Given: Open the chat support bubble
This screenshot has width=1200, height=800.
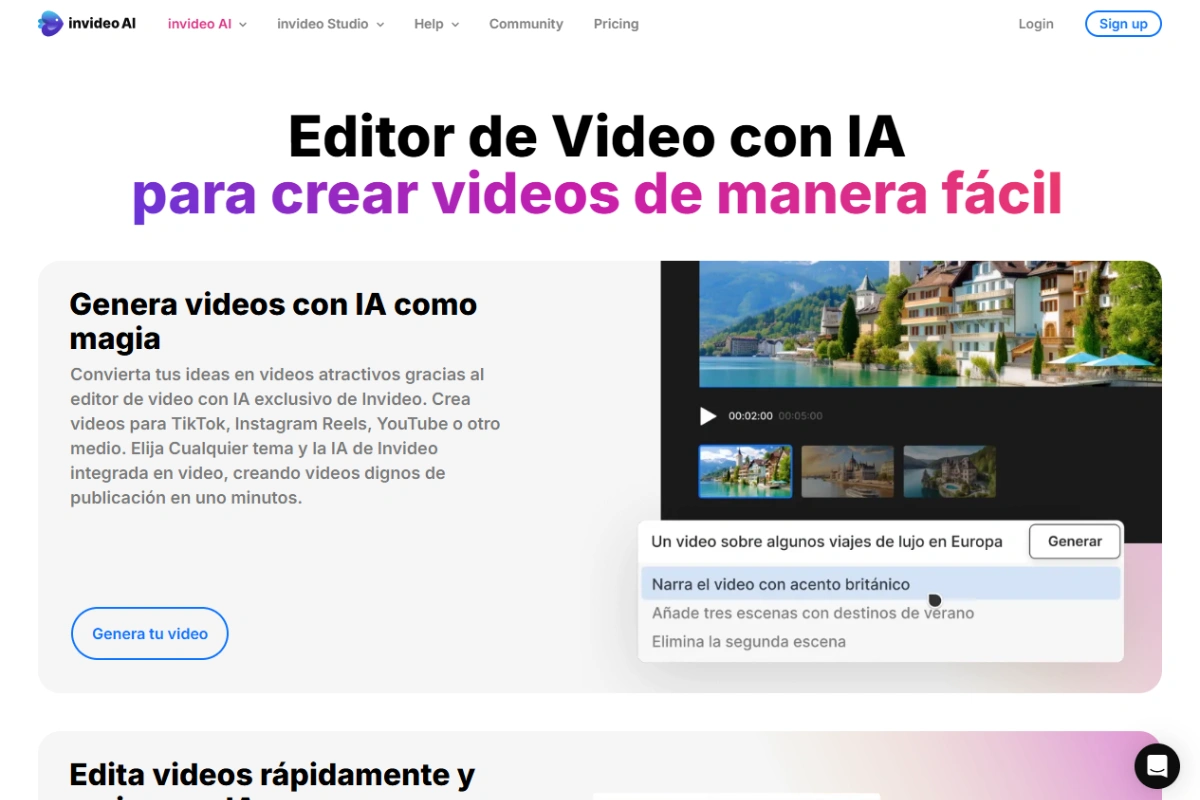Looking at the screenshot, I should click(1157, 766).
